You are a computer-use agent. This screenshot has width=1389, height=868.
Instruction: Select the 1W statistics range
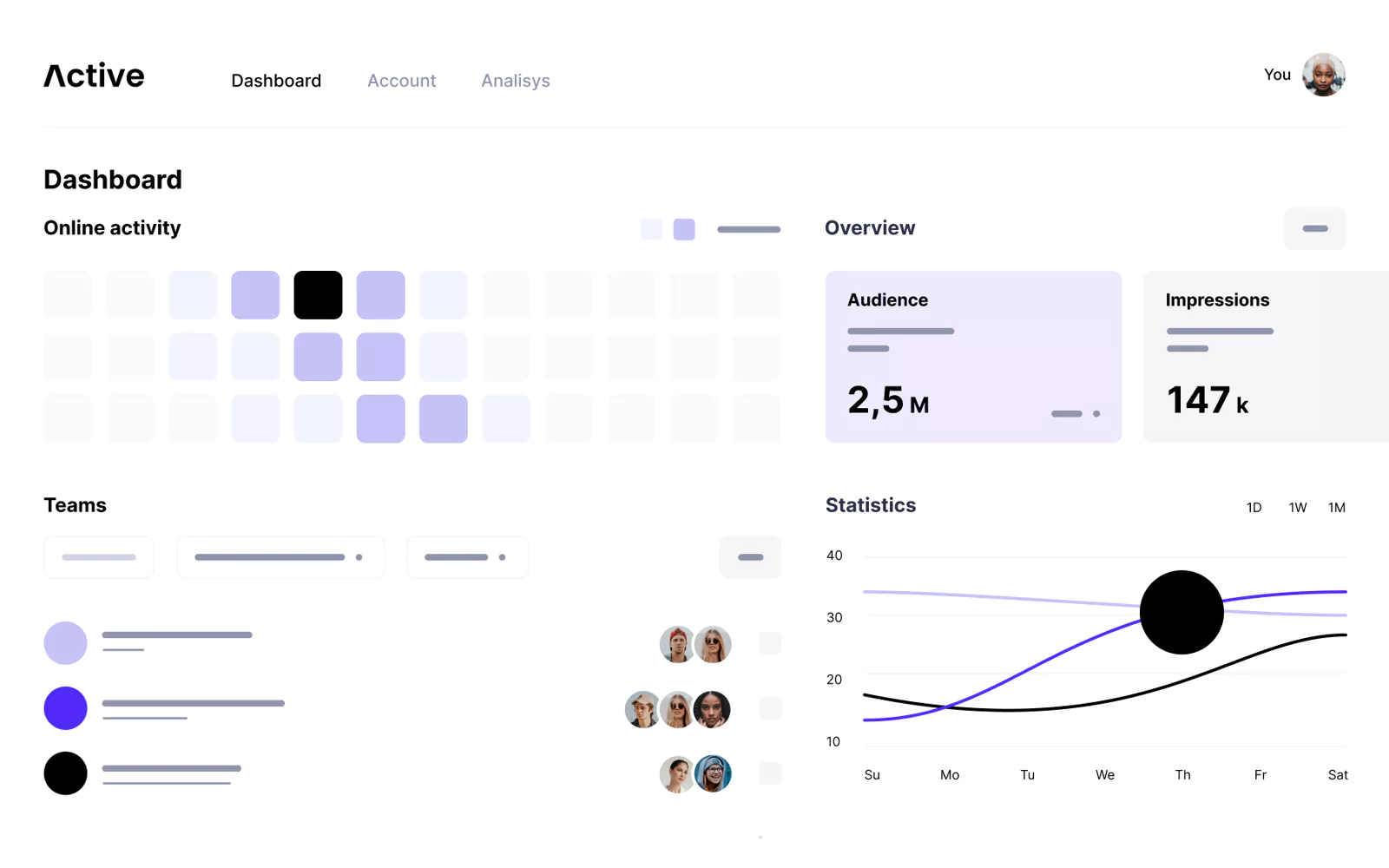(x=1297, y=508)
